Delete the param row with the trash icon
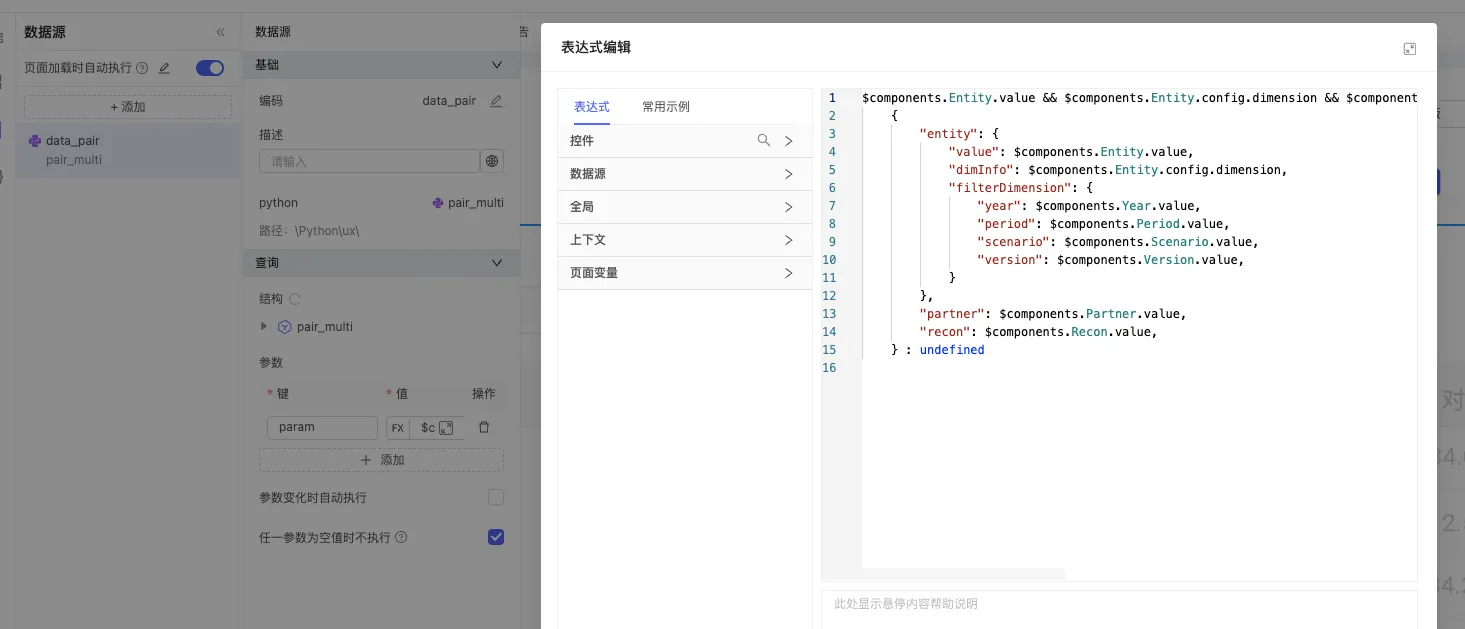The width and height of the screenshot is (1465, 629). pyautogui.click(x=484, y=427)
